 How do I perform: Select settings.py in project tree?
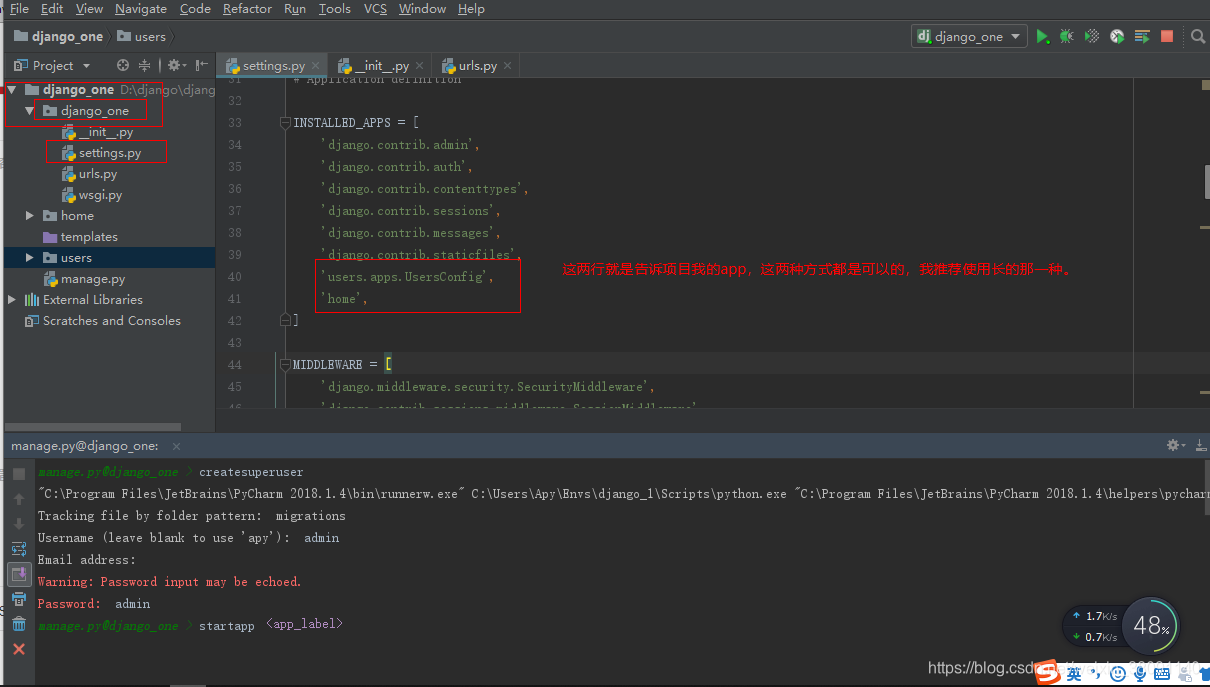click(x=110, y=153)
